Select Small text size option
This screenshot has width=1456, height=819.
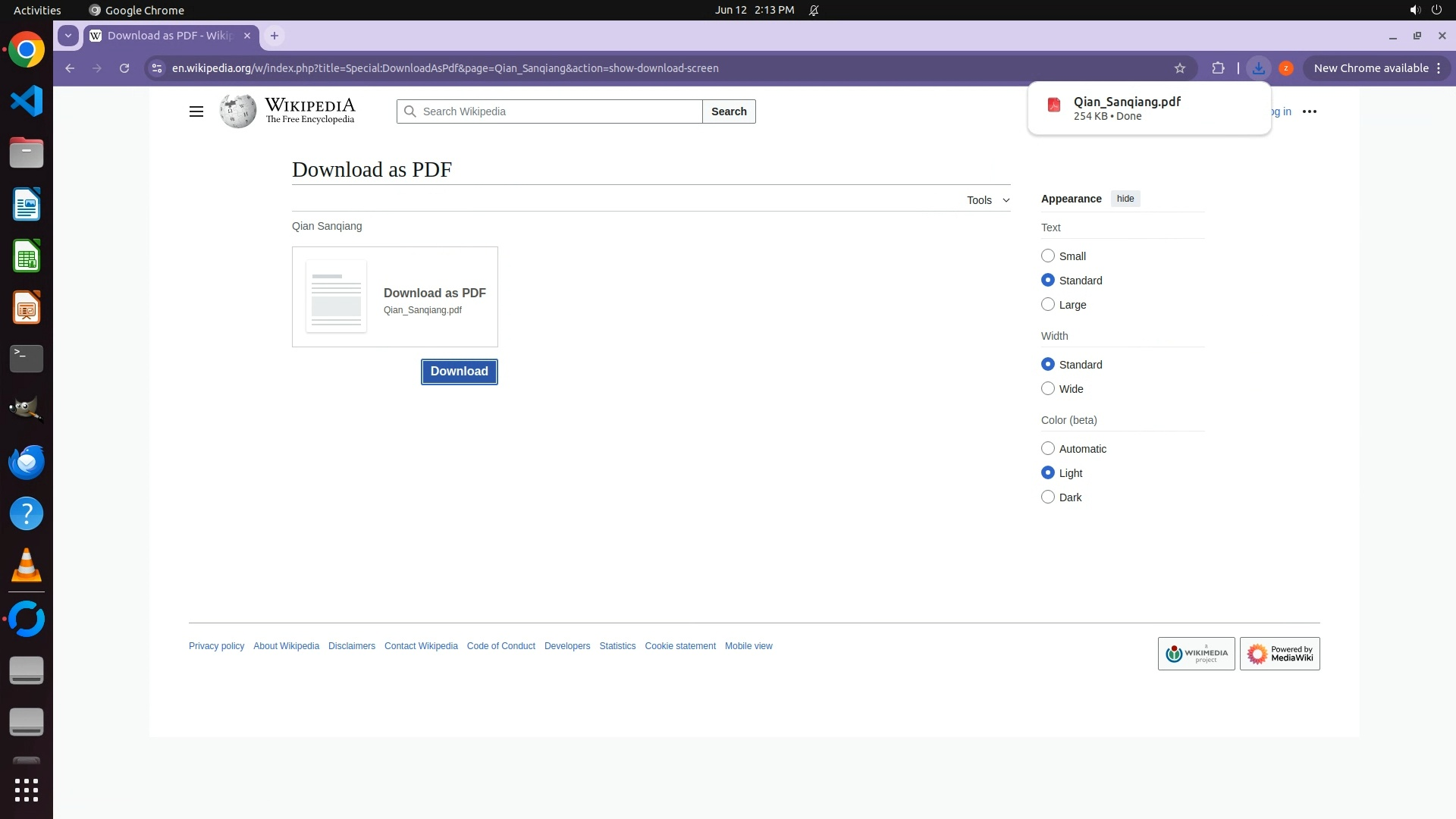pos(1048,256)
